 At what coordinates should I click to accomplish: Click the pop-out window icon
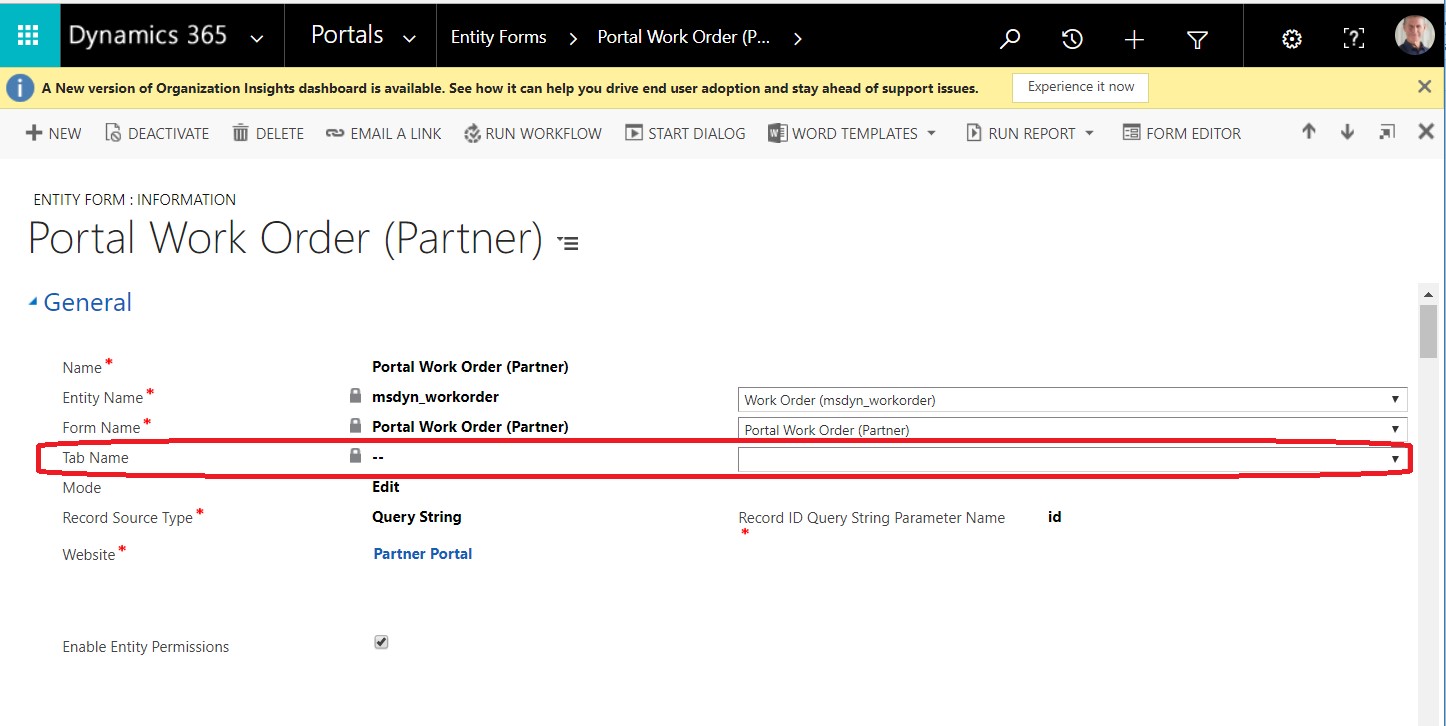coord(1387,132)
